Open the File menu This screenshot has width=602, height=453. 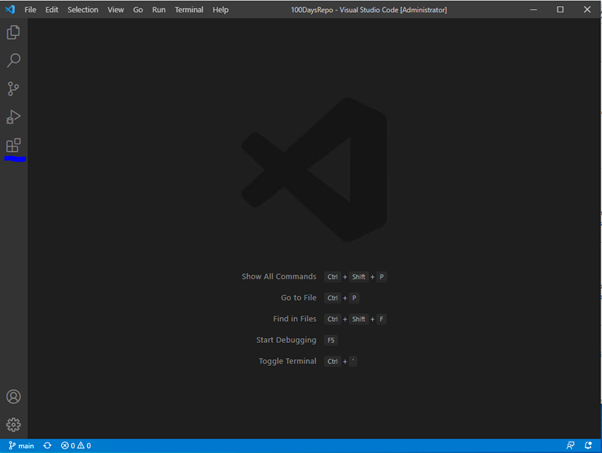[30, 10]
